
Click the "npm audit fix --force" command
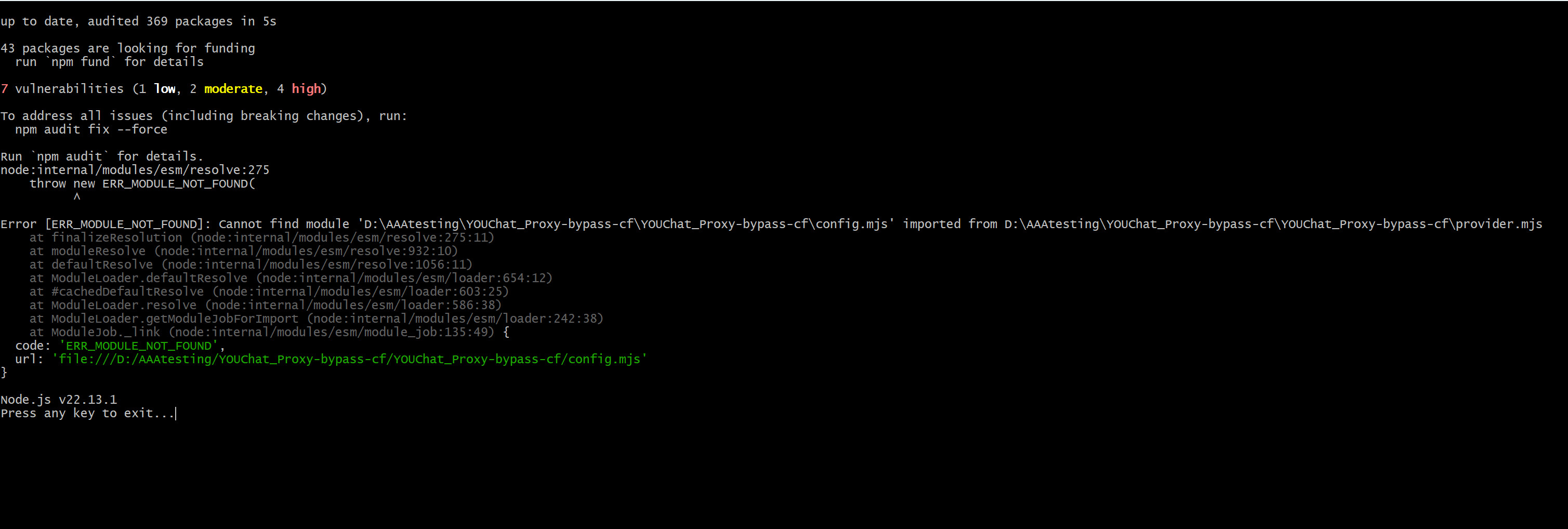[91, 130]
